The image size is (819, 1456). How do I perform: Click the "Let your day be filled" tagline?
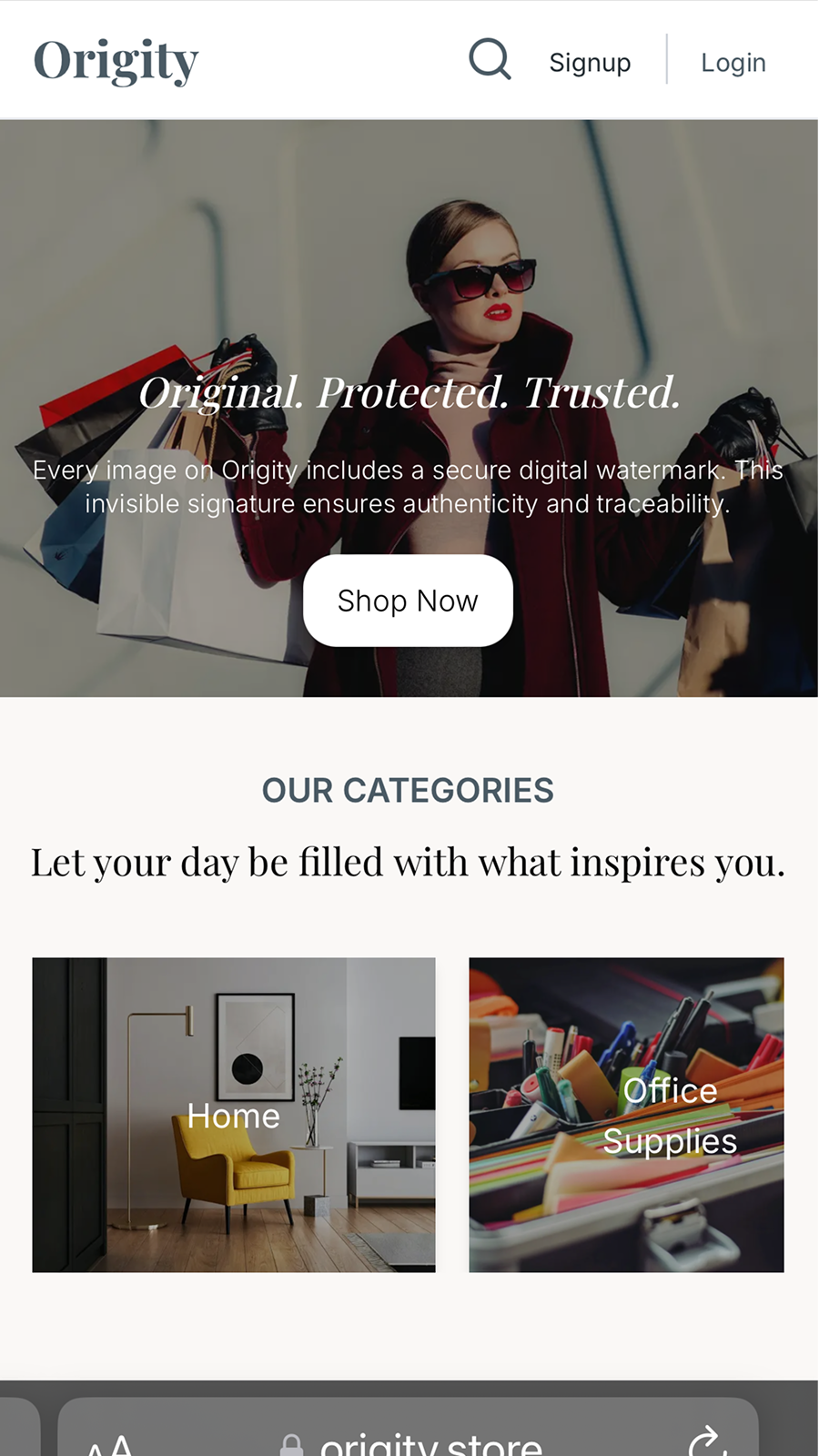(x=408, y=862)
